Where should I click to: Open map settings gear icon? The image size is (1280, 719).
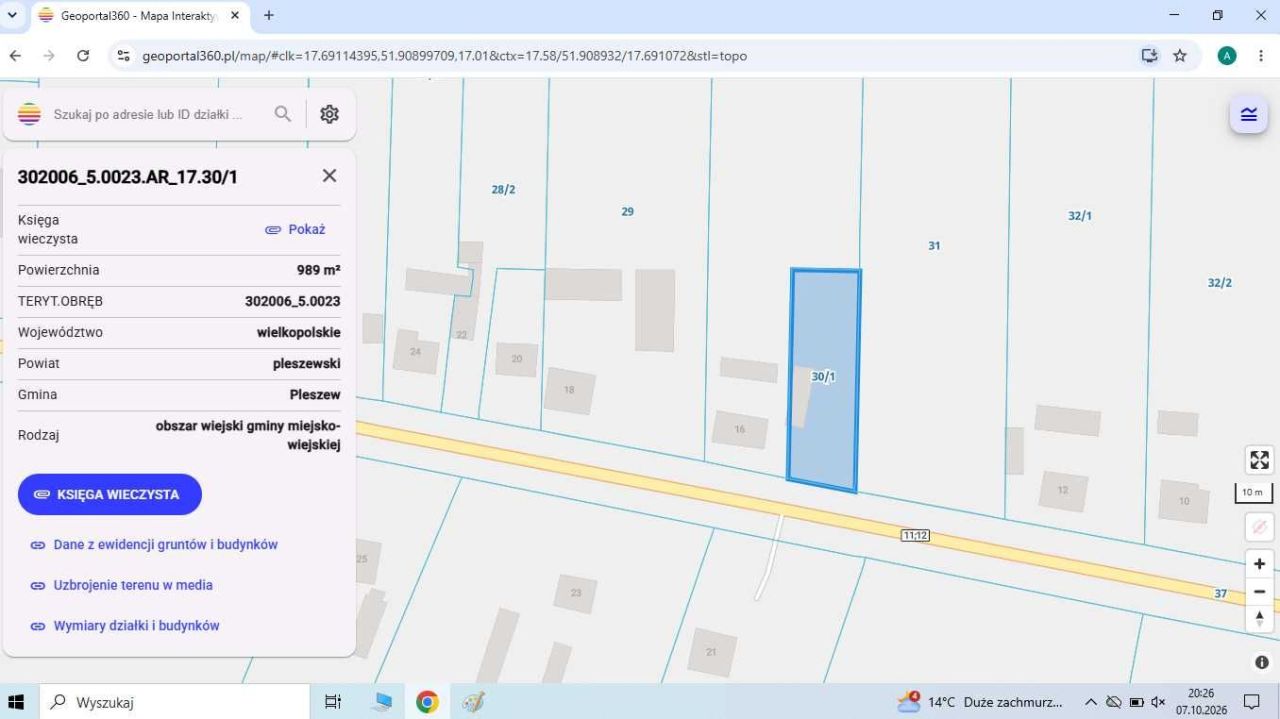[x=329, y=114]
